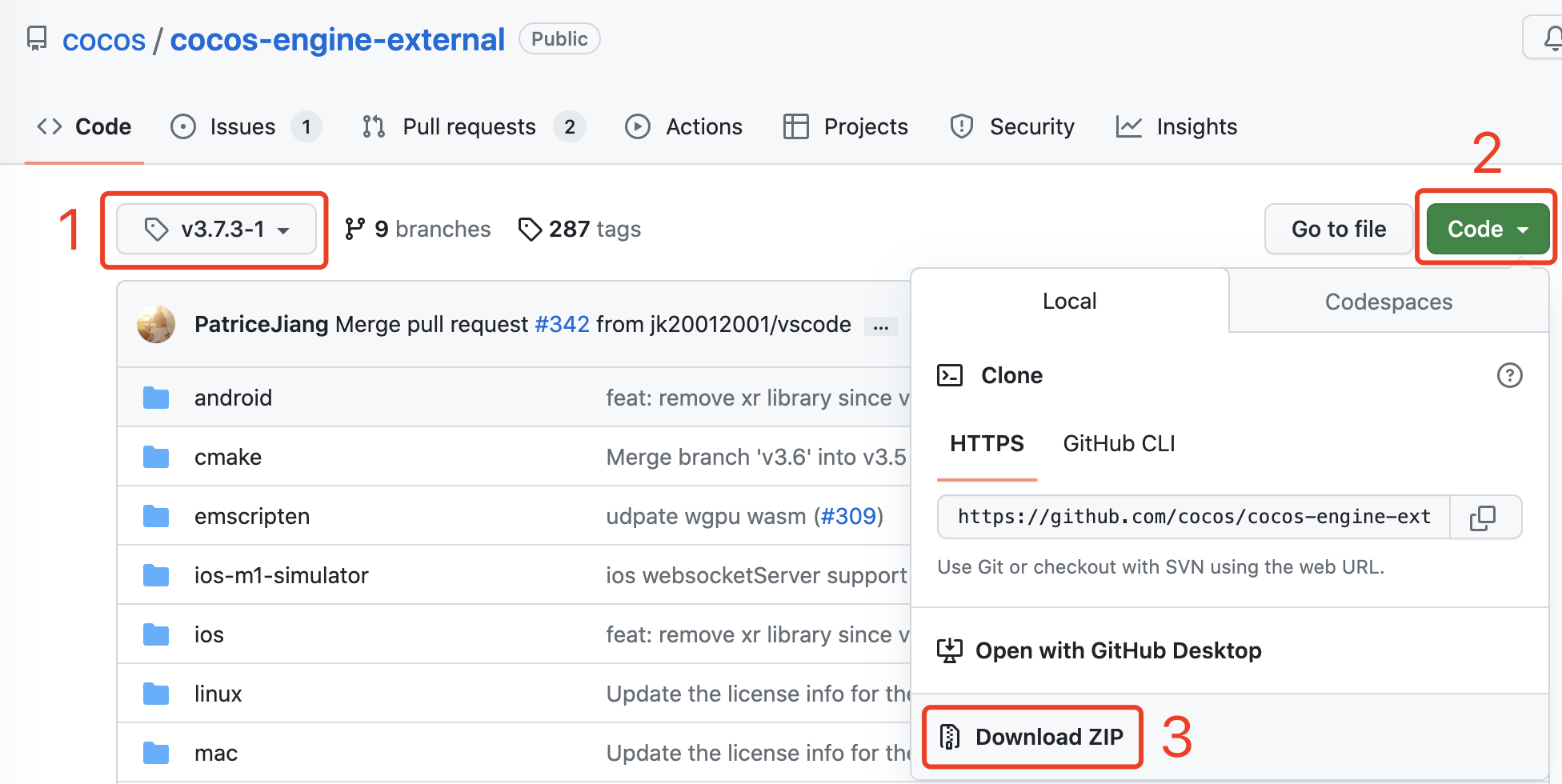This screenshot has height=784, width=1562.
Task: Open pull request #342 link
Action: pos(562,324)
